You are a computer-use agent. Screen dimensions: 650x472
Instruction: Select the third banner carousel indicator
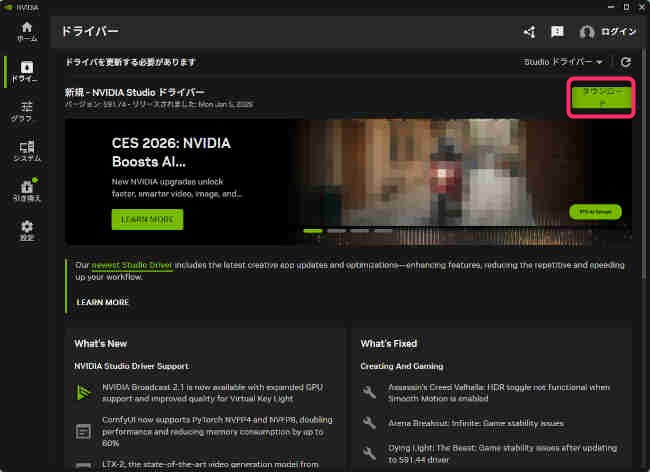tap(358, 230)
